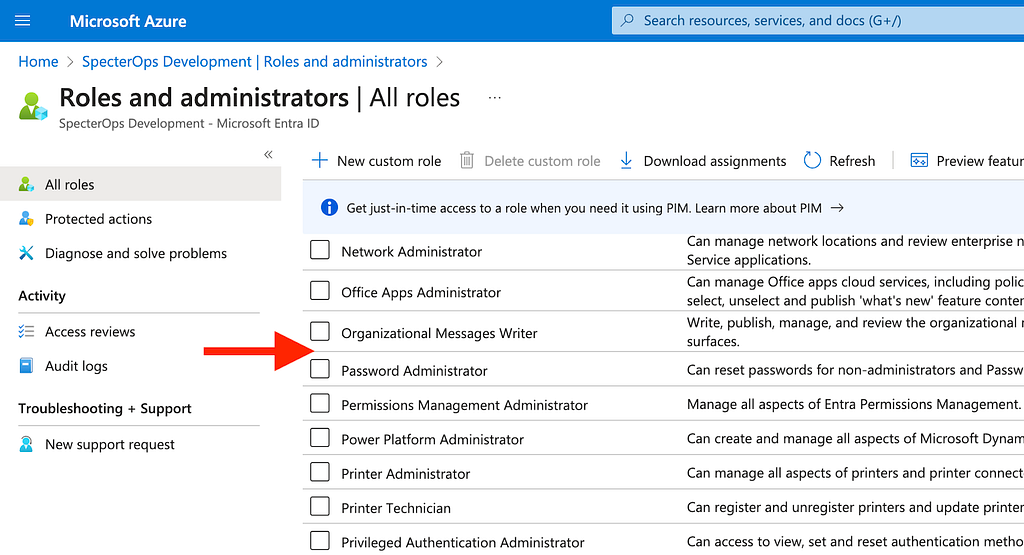The height and width of the screenshot is (555, 1024).
Task: Click the Audit logs icon
Action: (x=27, y=366)
